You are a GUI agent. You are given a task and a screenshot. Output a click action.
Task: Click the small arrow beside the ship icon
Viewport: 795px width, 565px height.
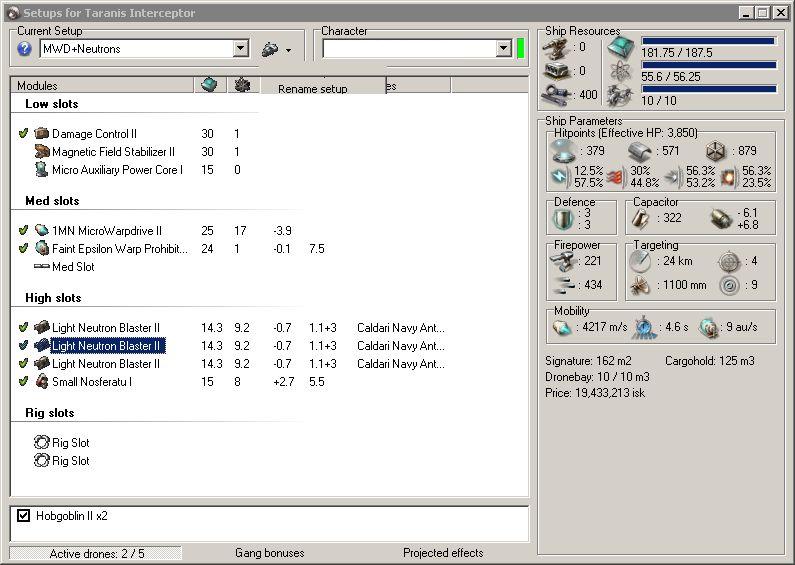[288, 50]
